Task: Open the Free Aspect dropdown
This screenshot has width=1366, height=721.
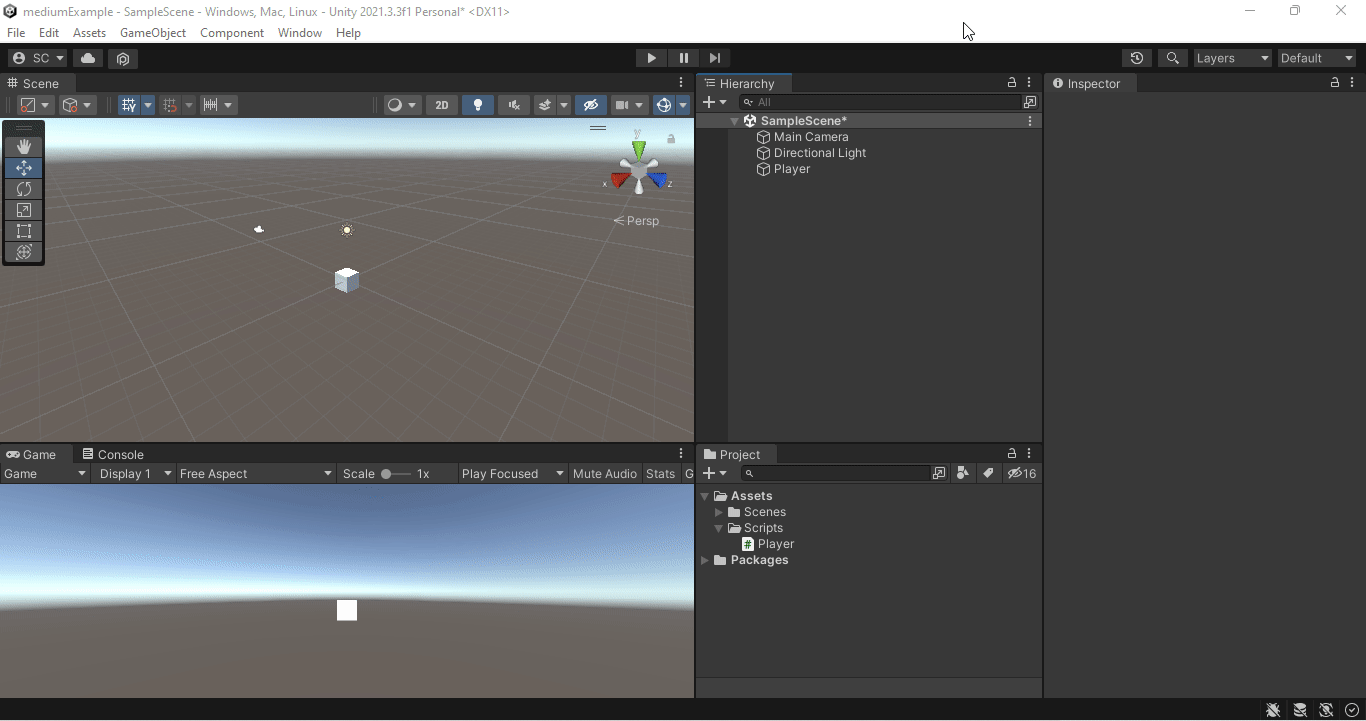Action: (x=255, y=474)
